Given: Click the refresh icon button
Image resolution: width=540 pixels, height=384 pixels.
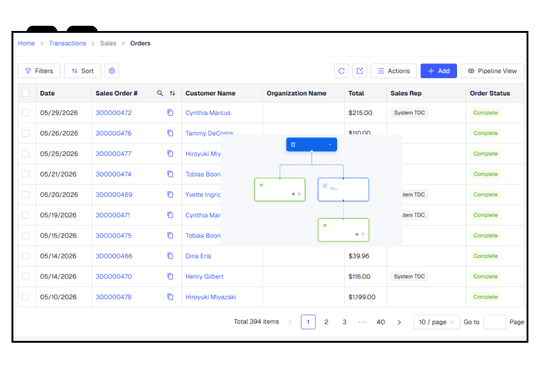Looking at the screenshot, I should coord(341,71).
